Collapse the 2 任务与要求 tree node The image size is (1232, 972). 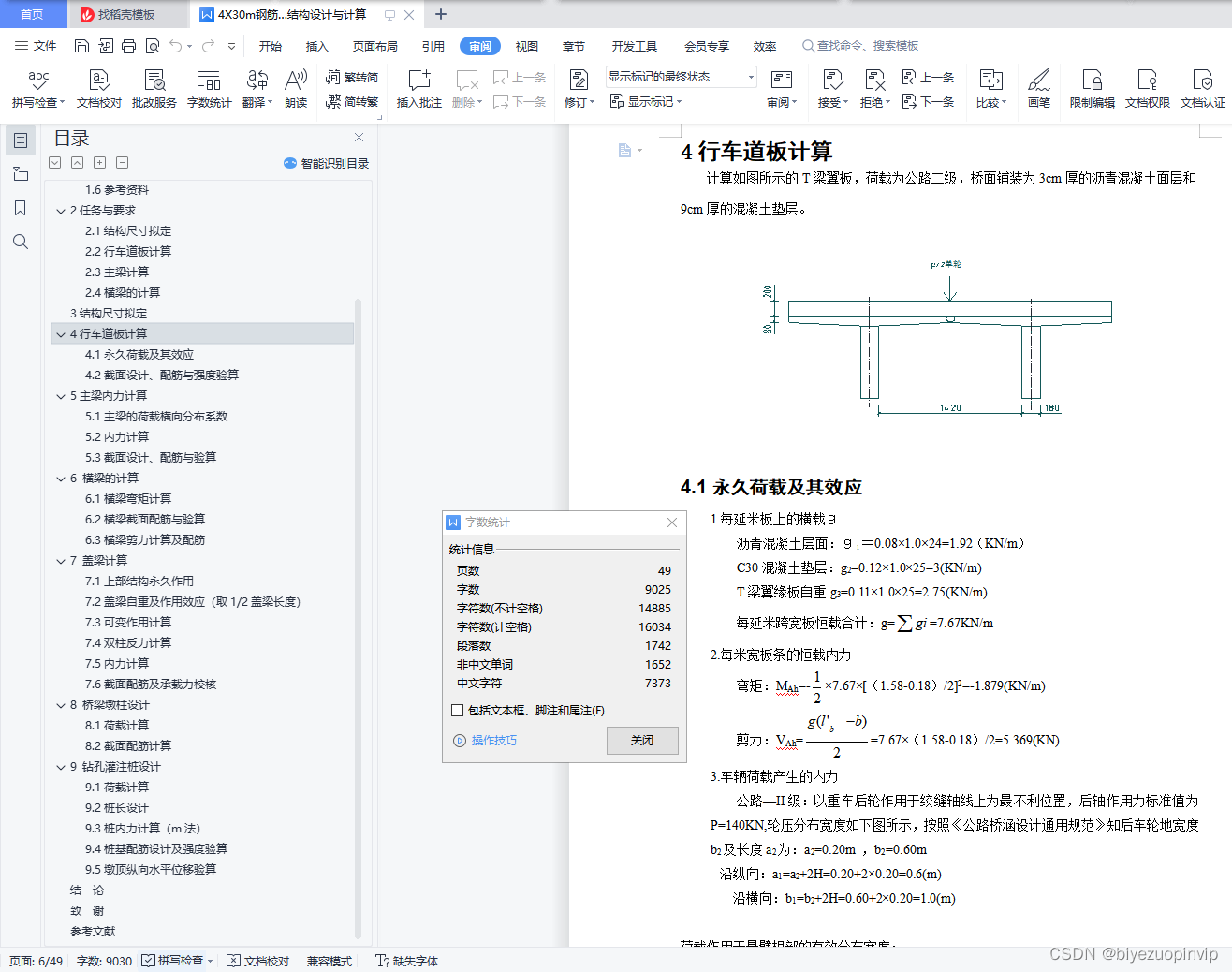pyautogui.click(x=61, y=211)
